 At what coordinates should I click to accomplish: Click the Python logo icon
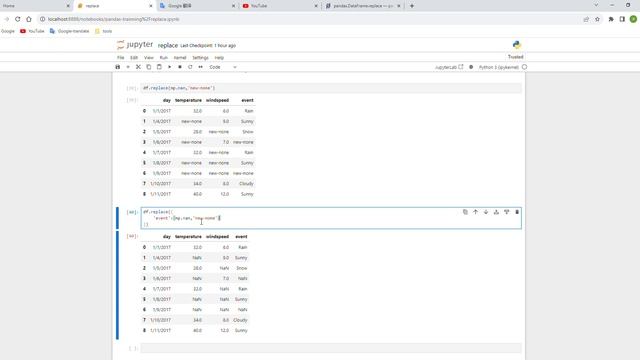516,45
